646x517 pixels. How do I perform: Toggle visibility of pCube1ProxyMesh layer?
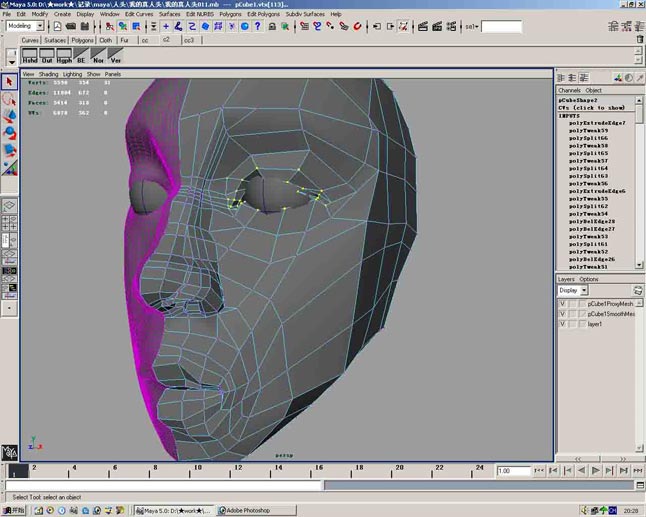click(x=562, y=304)
